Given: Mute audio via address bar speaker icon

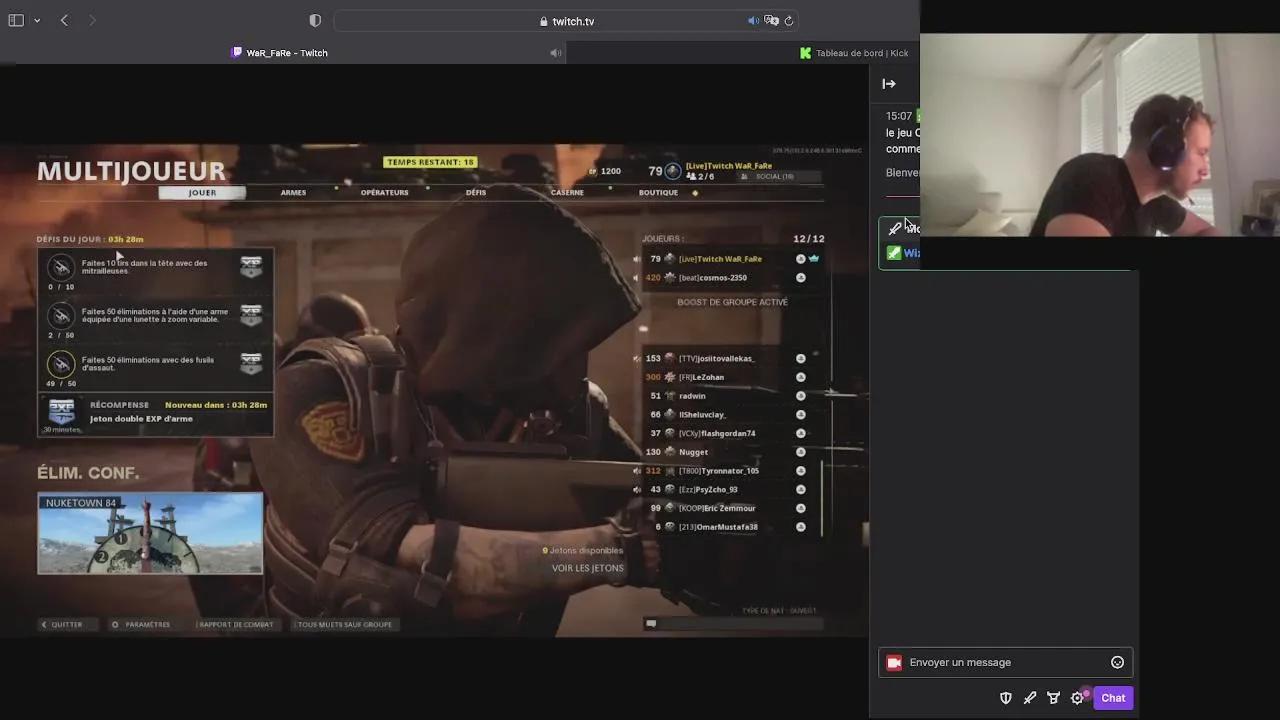Looking at the screenshot, I should coord(753,20).
